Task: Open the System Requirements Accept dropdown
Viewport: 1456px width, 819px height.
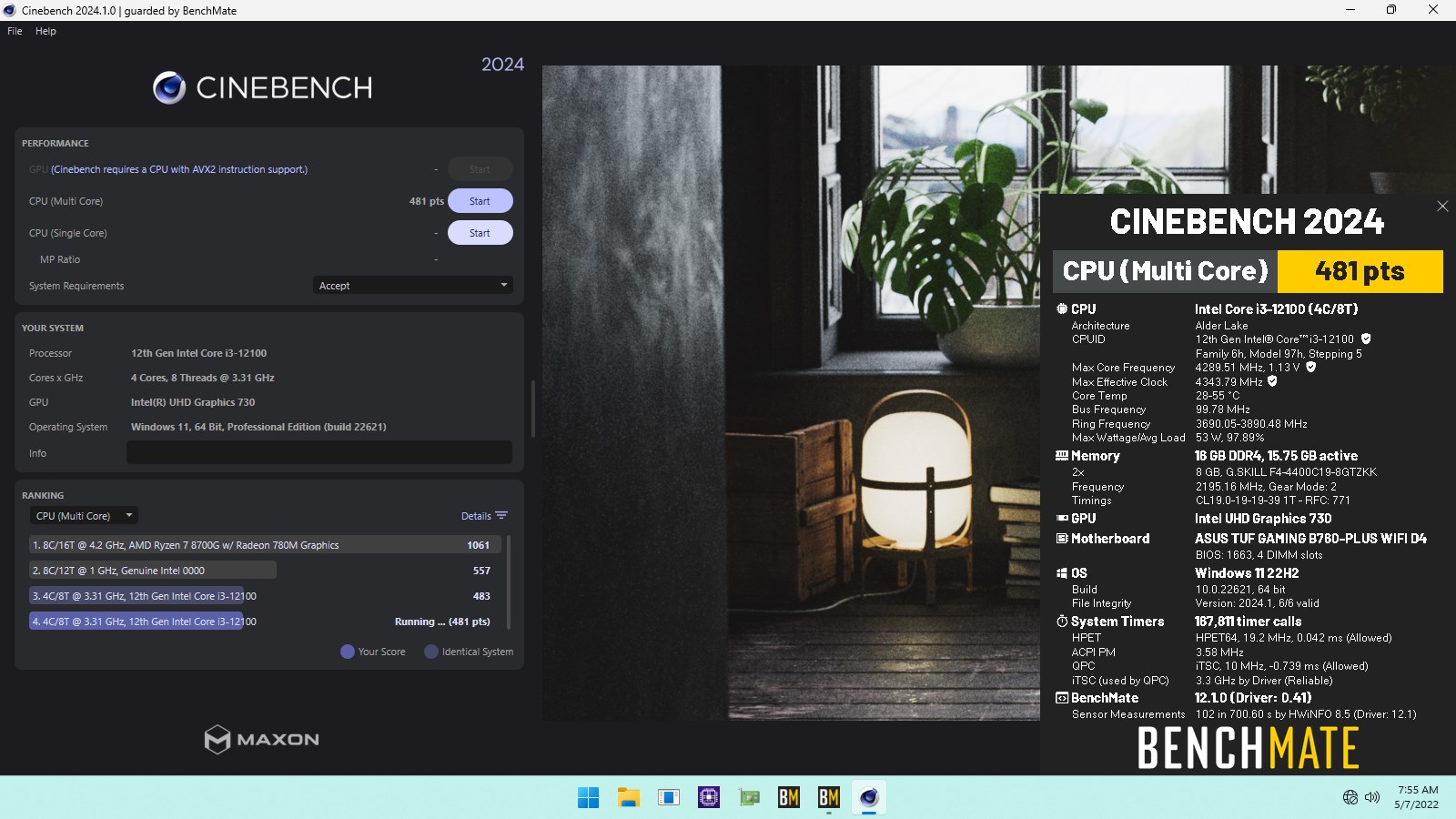Action: pyautogui.click(x=412, y=286)
